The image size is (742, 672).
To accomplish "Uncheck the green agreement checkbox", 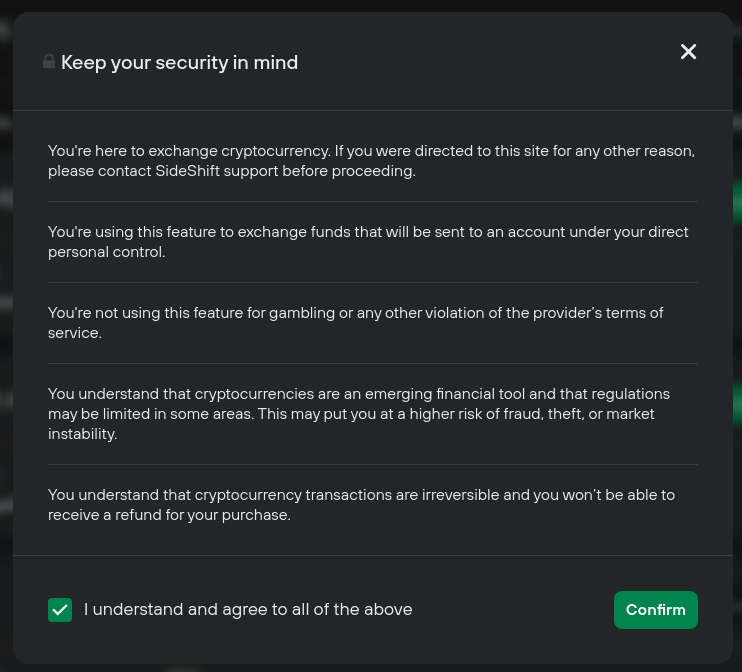I will 60,610.
